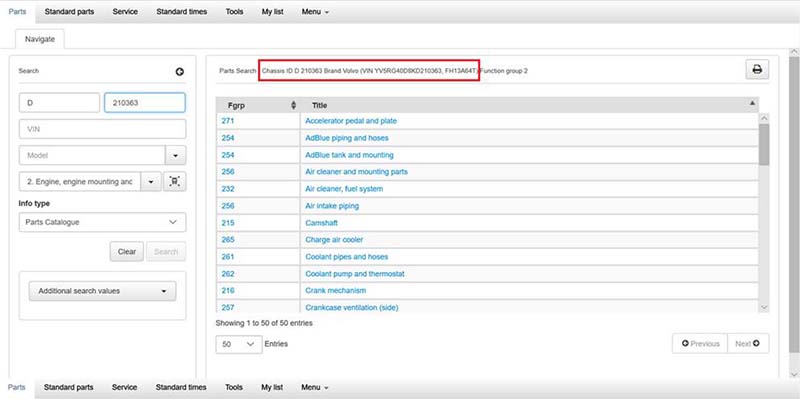800x399 pixels.
Task: Expand Additional search values dropdown
Action: pos(103,291)
